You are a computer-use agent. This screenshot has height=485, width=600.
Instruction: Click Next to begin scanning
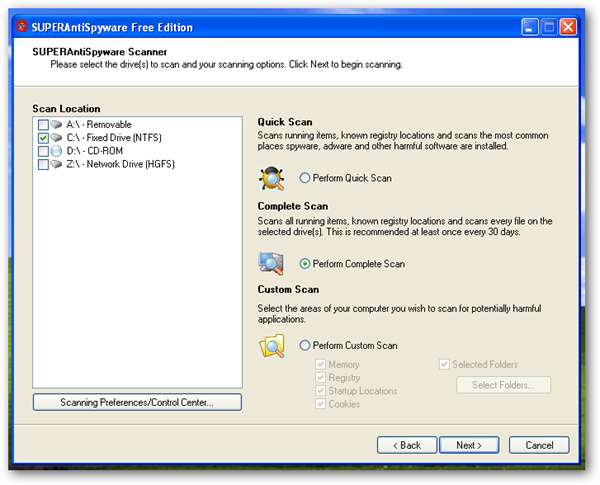point(469,445)
